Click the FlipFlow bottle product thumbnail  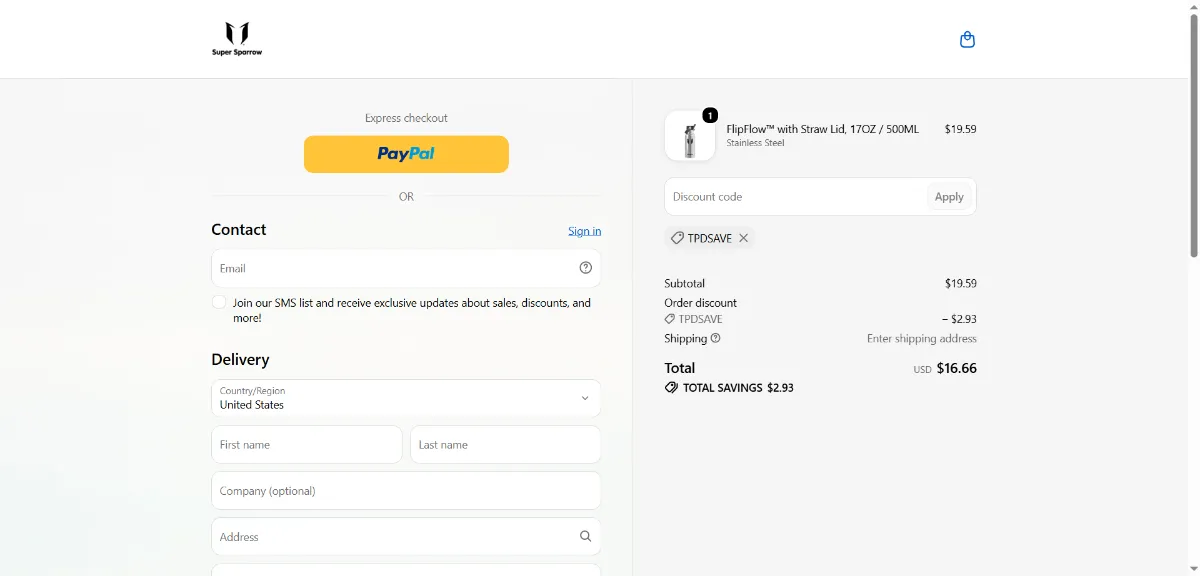pyautogui.click(x=690, y=135)
